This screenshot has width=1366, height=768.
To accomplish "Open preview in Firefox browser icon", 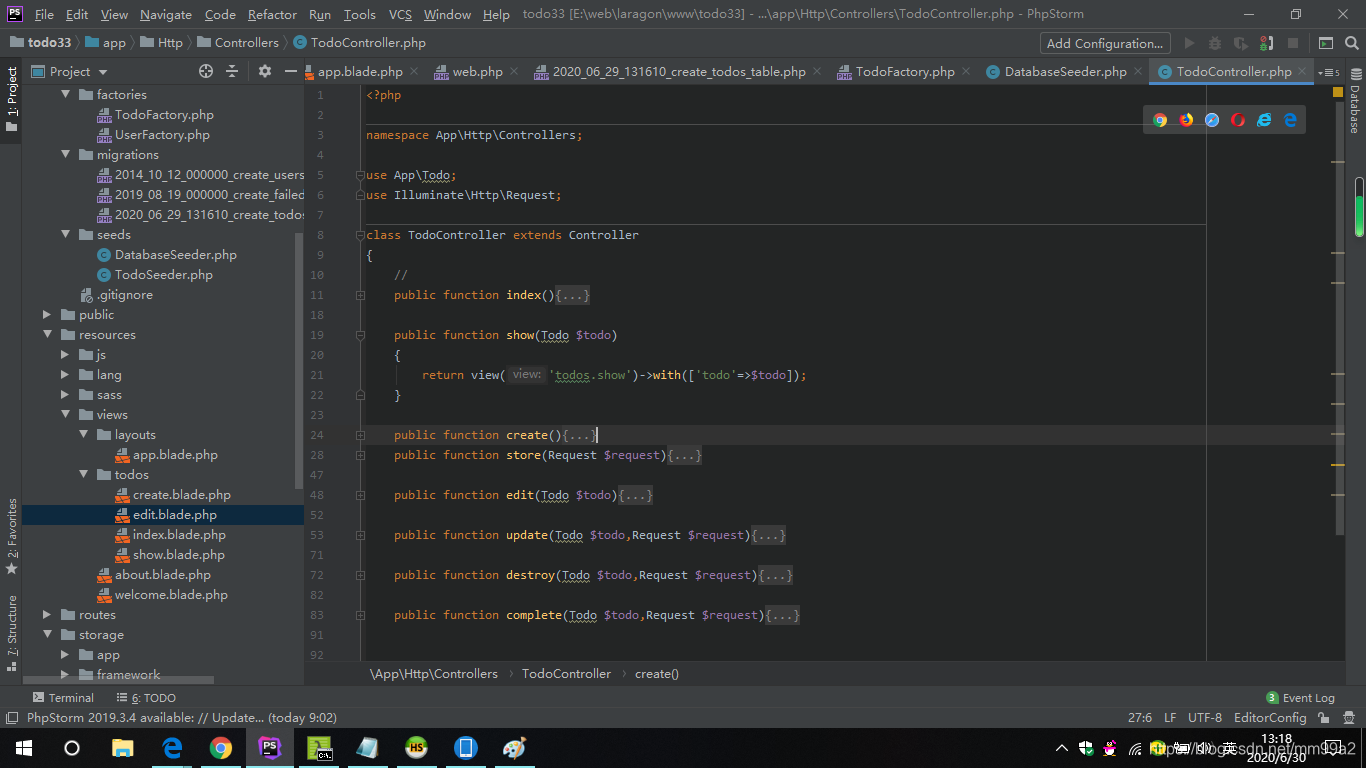I will 1186,120.
